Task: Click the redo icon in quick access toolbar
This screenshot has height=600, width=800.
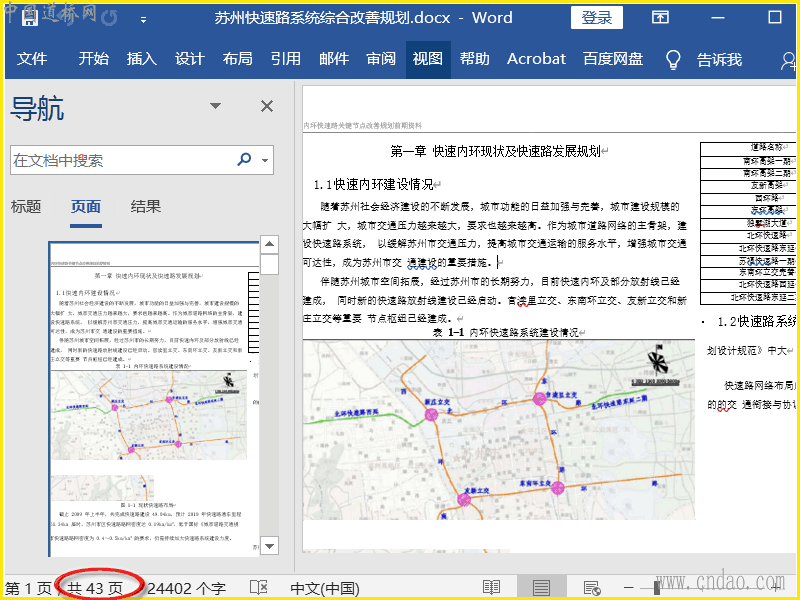Action: [107, 18]
